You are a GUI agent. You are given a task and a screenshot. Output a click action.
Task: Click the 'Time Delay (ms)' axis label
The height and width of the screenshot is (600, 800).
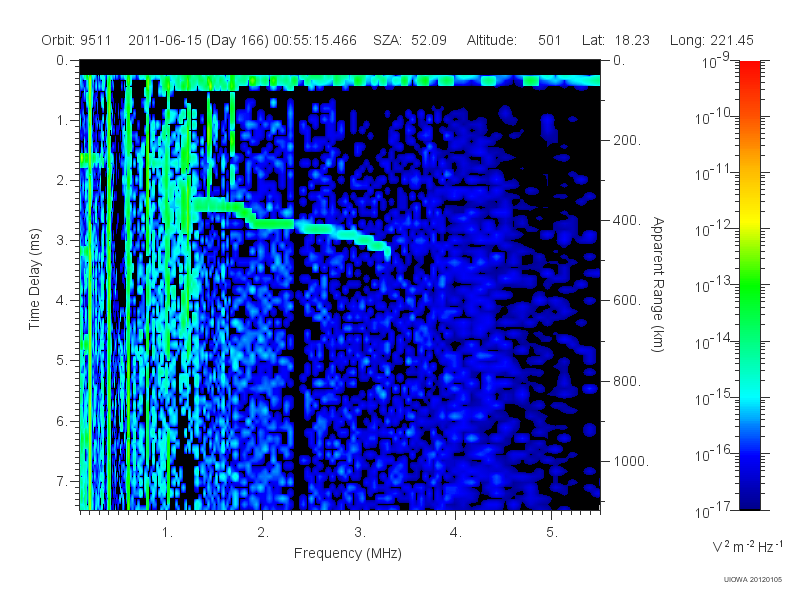34,279
